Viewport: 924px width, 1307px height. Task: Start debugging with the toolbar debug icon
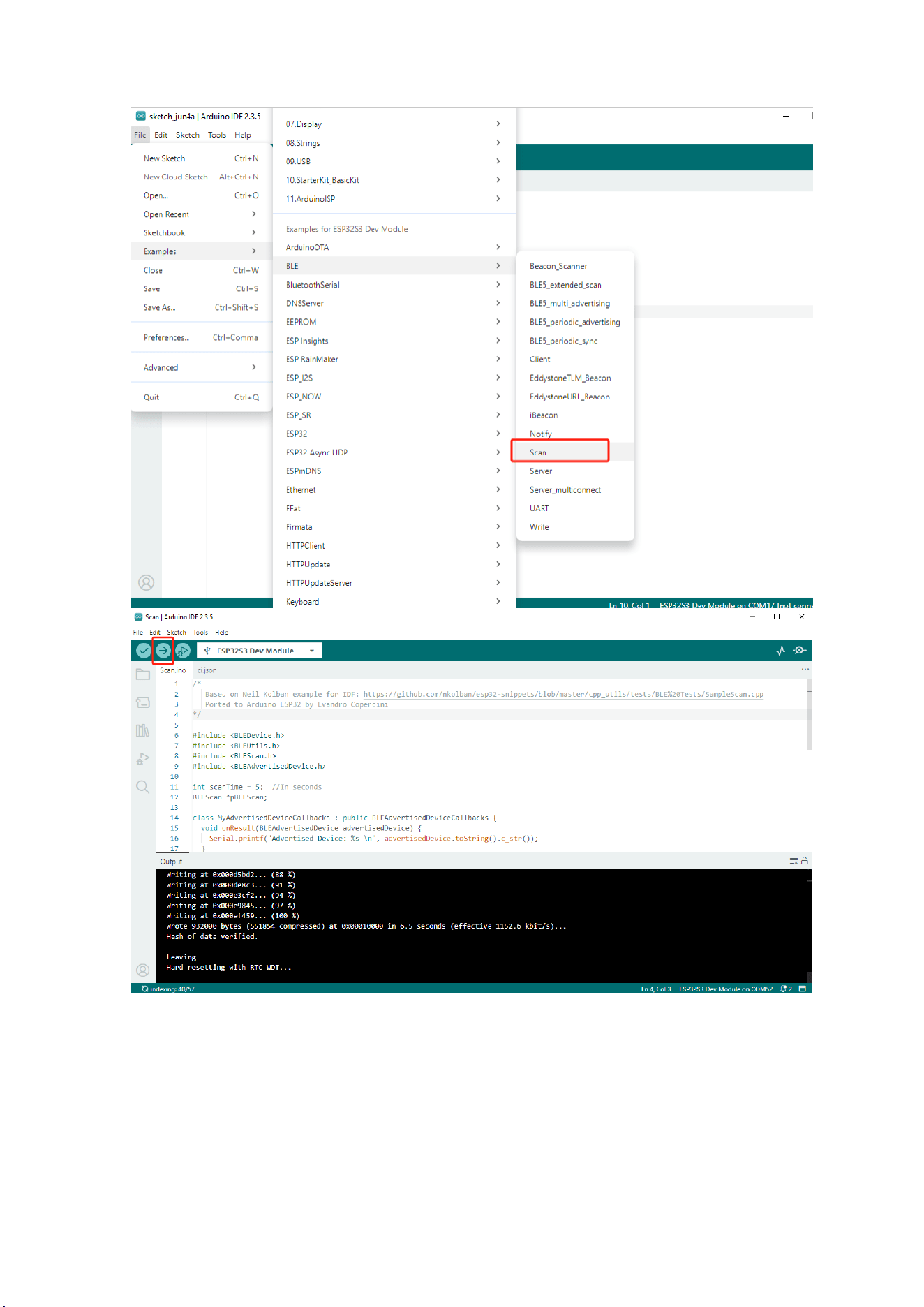pyautogui.click(x=182, y=651)
